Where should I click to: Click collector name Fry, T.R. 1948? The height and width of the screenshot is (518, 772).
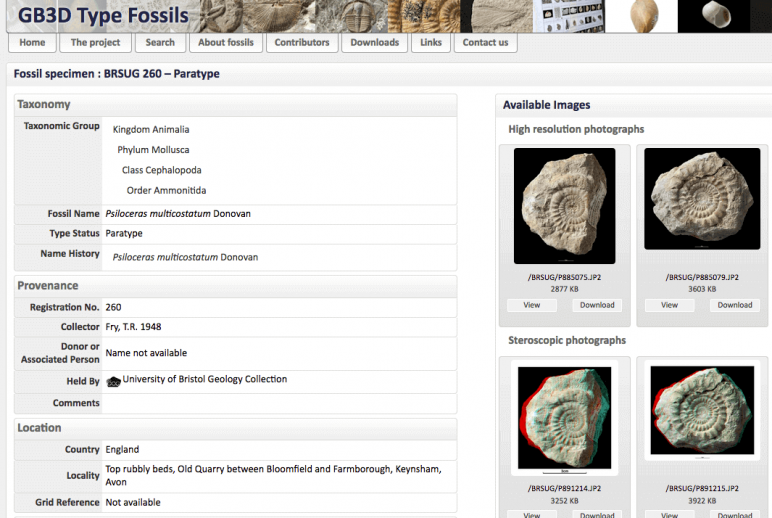click(133, 327)
